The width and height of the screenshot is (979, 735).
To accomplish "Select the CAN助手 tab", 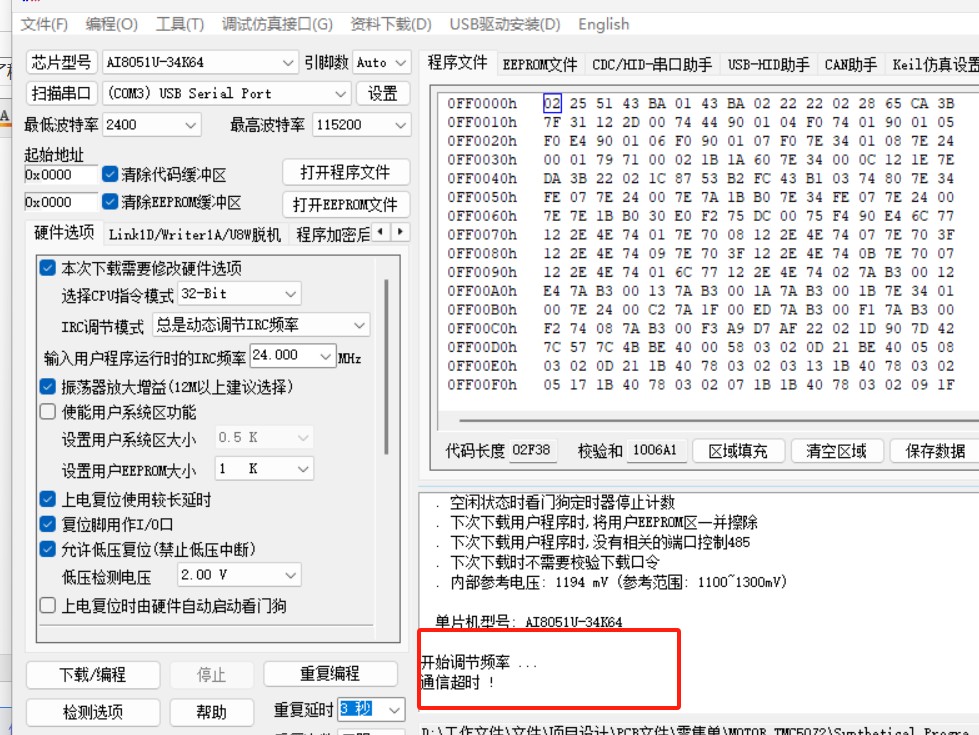I will [x=850, y=64].
